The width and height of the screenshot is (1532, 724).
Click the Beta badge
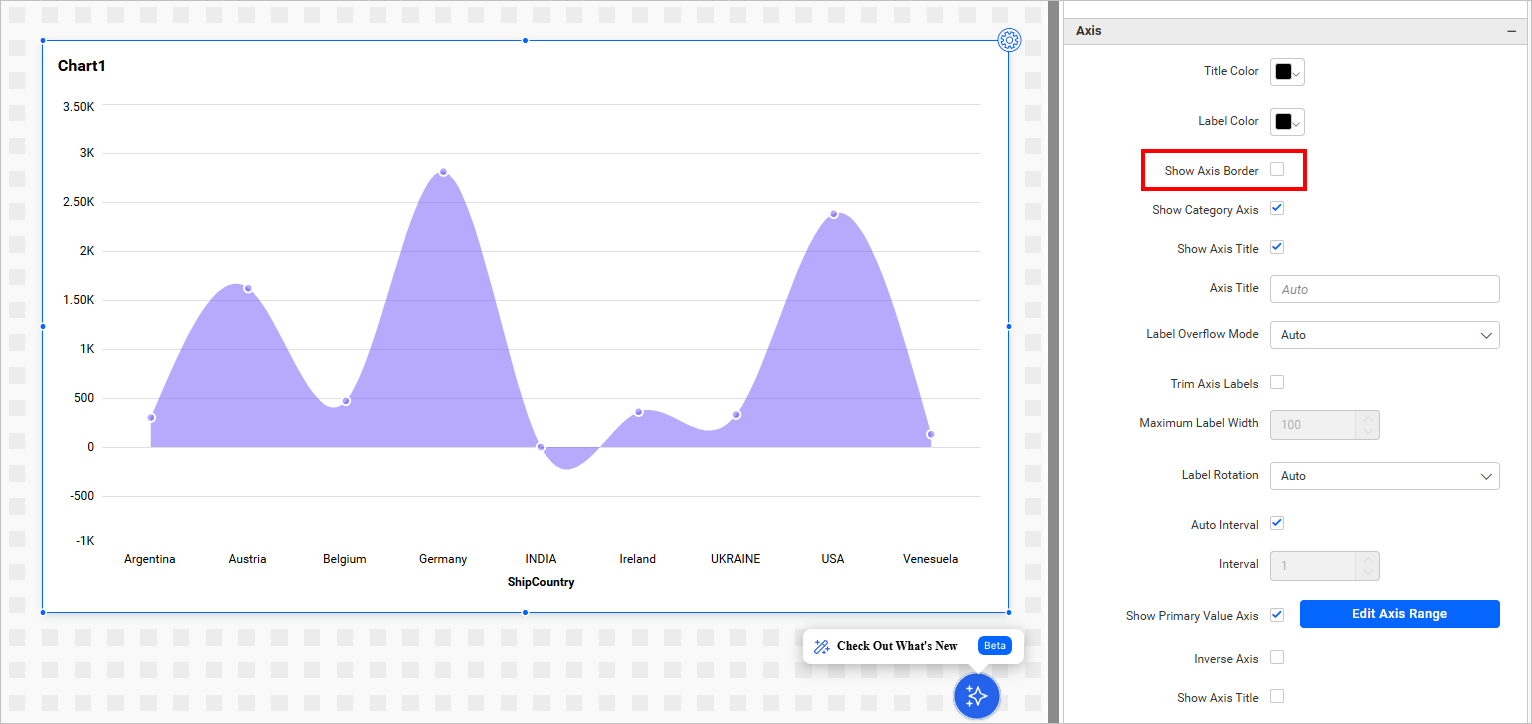click(x=994, y=646)
